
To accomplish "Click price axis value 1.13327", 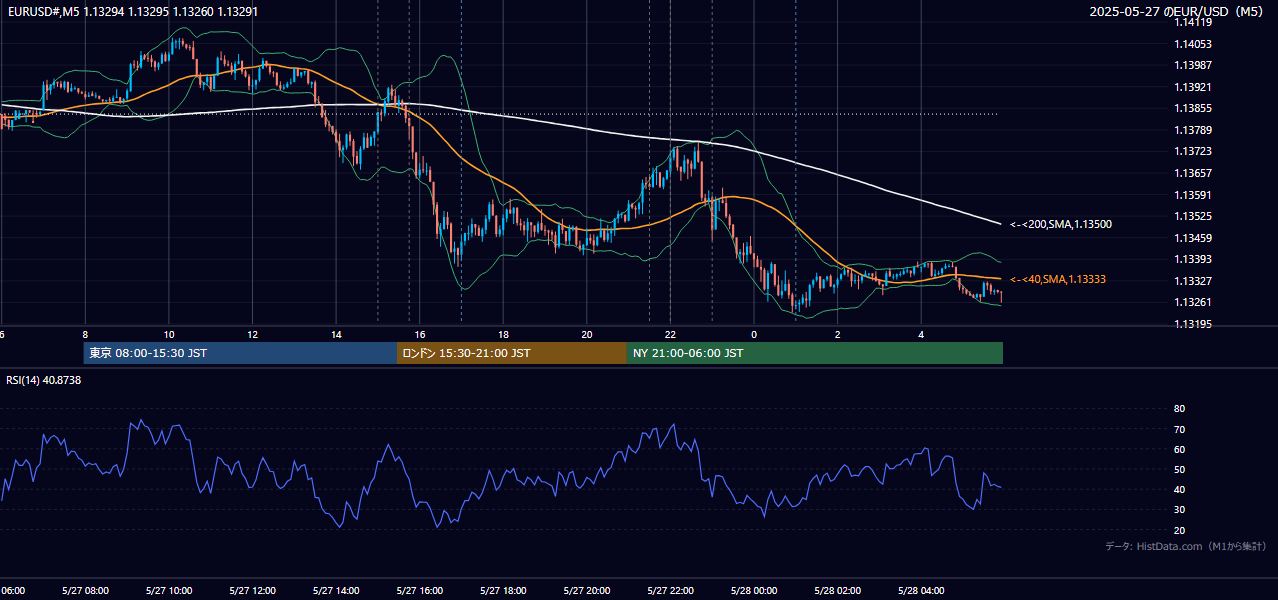I will click(1193, 281).
